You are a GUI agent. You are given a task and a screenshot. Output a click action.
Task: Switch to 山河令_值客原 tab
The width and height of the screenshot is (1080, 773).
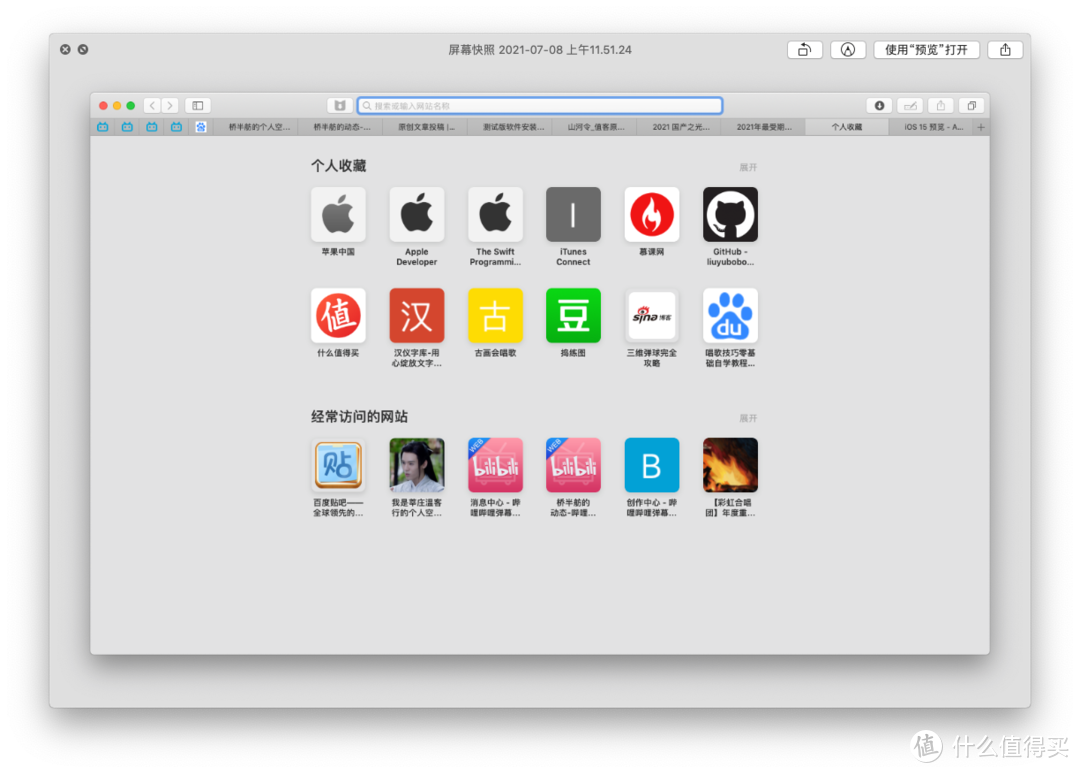[596, 127]
